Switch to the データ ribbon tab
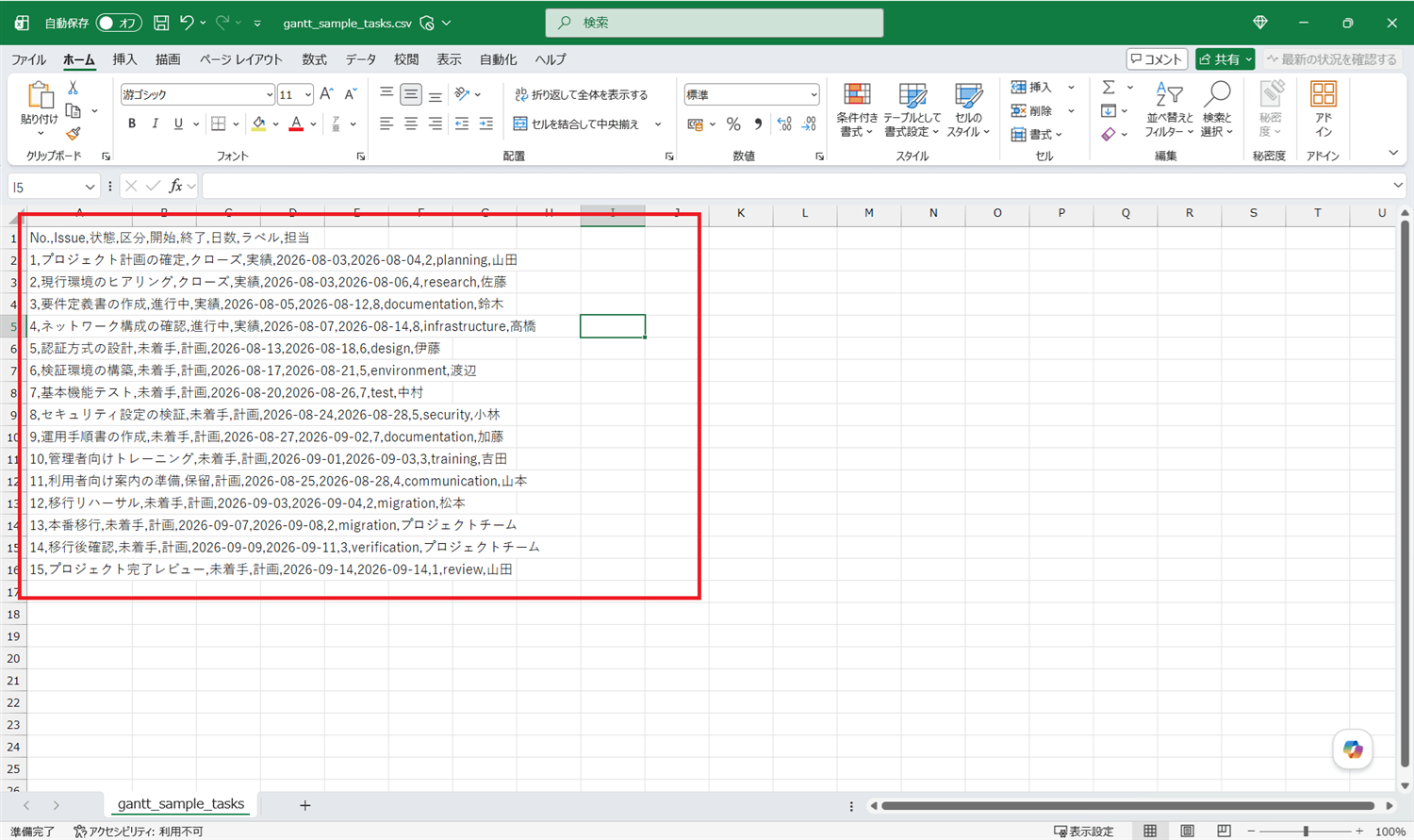Viewport: 1414px width, 840px height. 360,59
